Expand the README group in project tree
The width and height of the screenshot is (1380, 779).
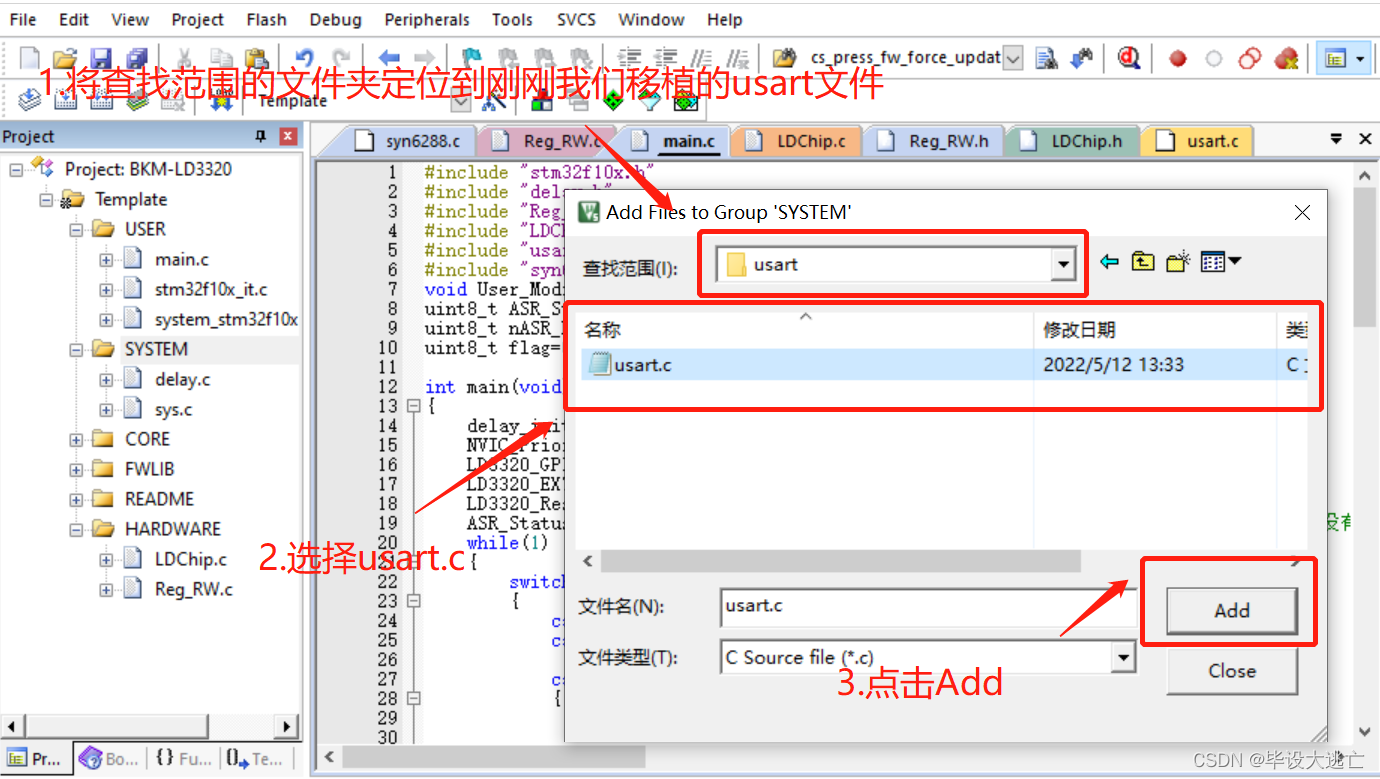tap(76, 500)
